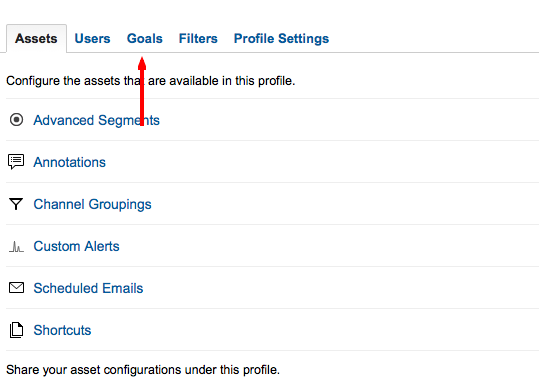This screenshot has width=539, height=378.
Task: Click the Channel Groupings funnel icon
Action: [16, 204]
